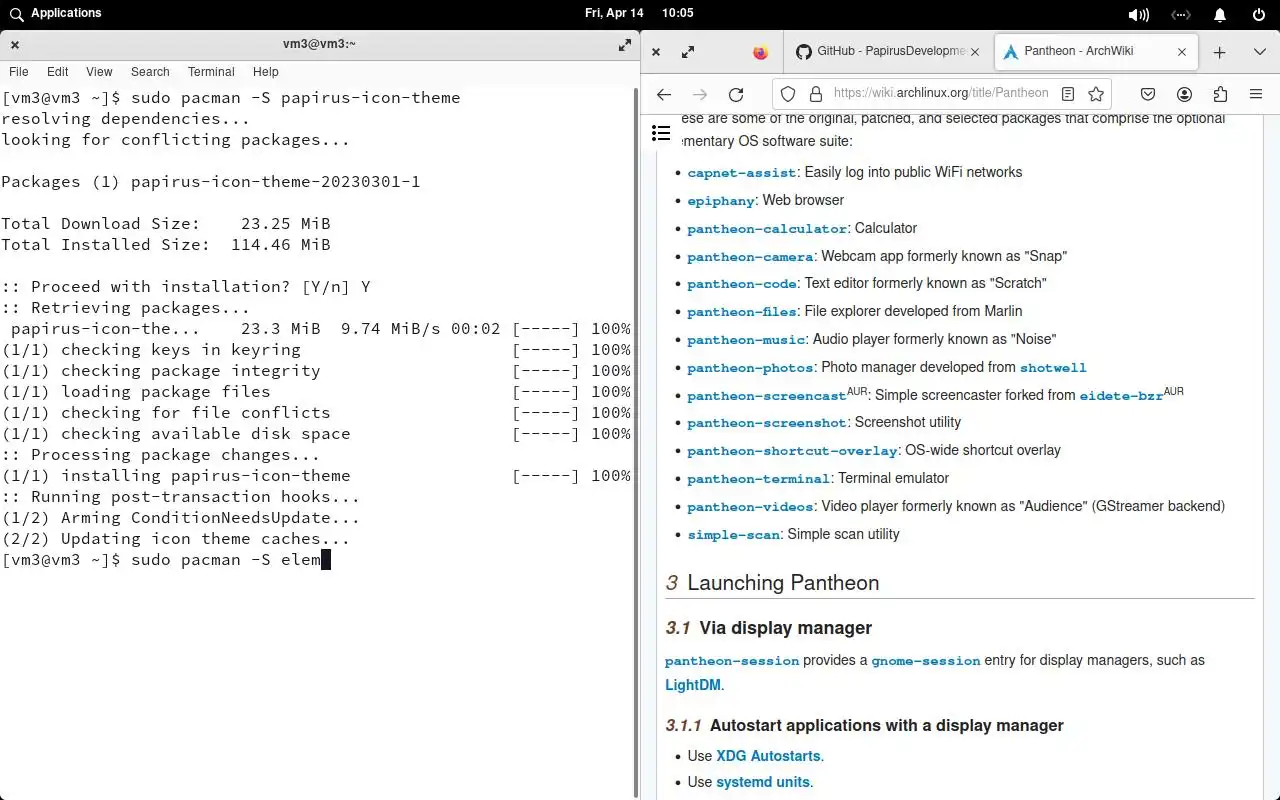Open a new browser tab
This screenshot has width=1280, height=800.
1219,52
